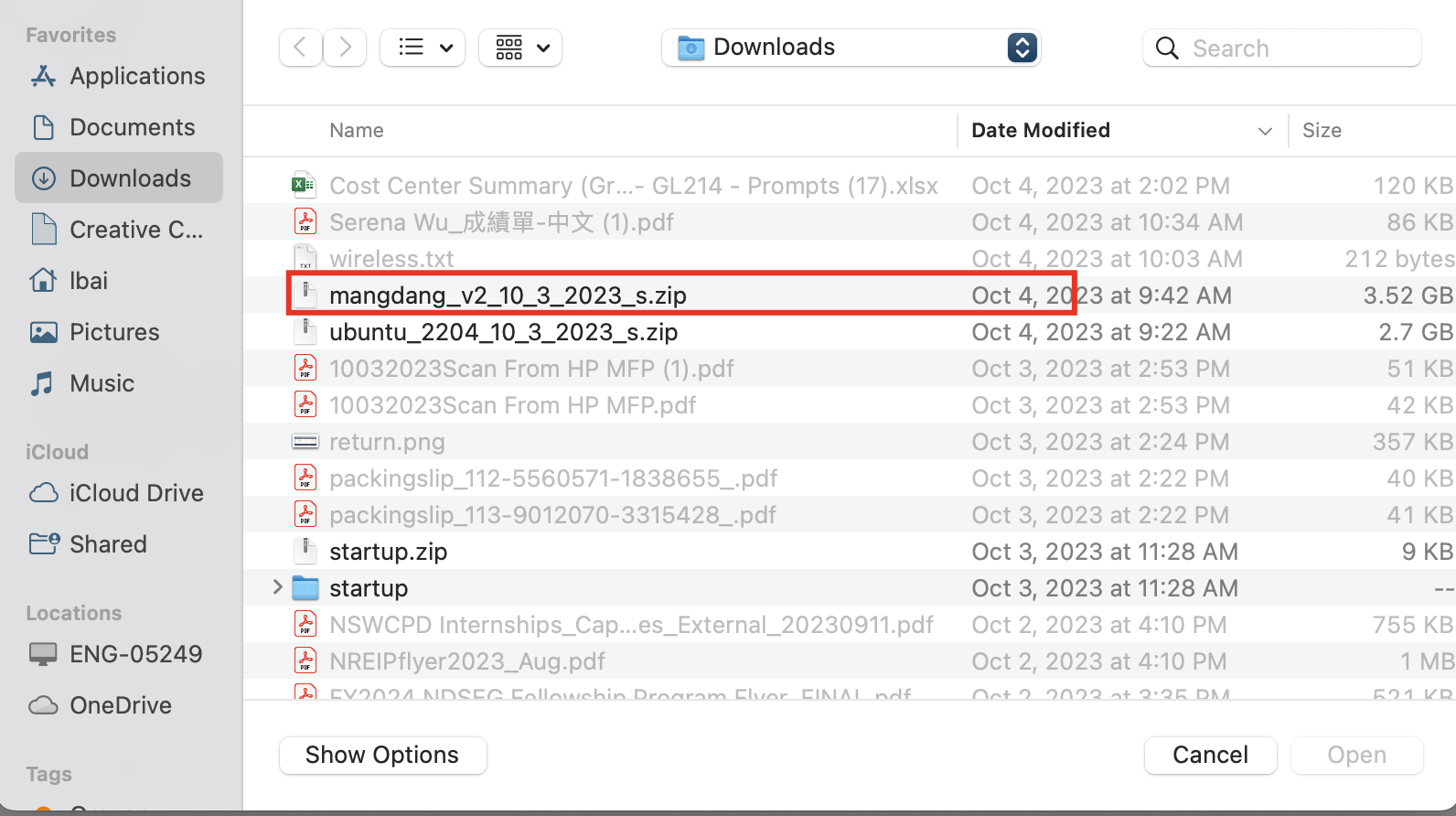Sort by the Name column header
The width and height of the screenshot is (1456, 816).
[357, 130]
